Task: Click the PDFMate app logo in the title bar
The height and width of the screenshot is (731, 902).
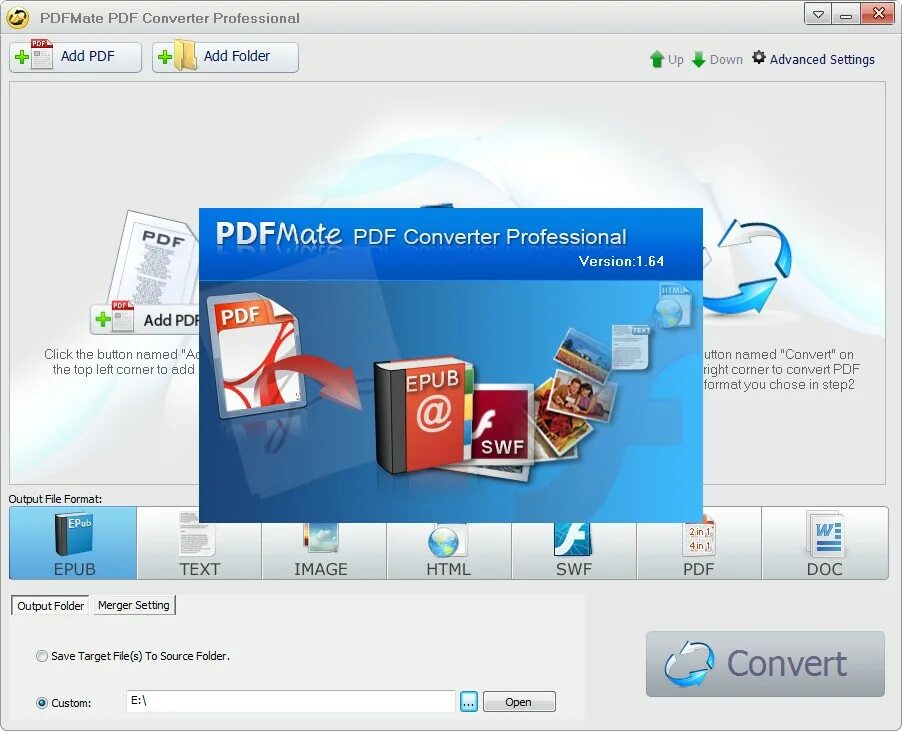Action: click(x=18, y=18)
